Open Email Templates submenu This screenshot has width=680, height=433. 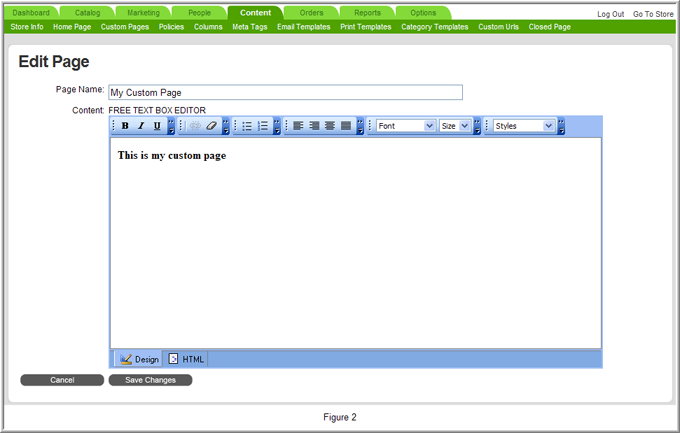(x=304, y=27)
